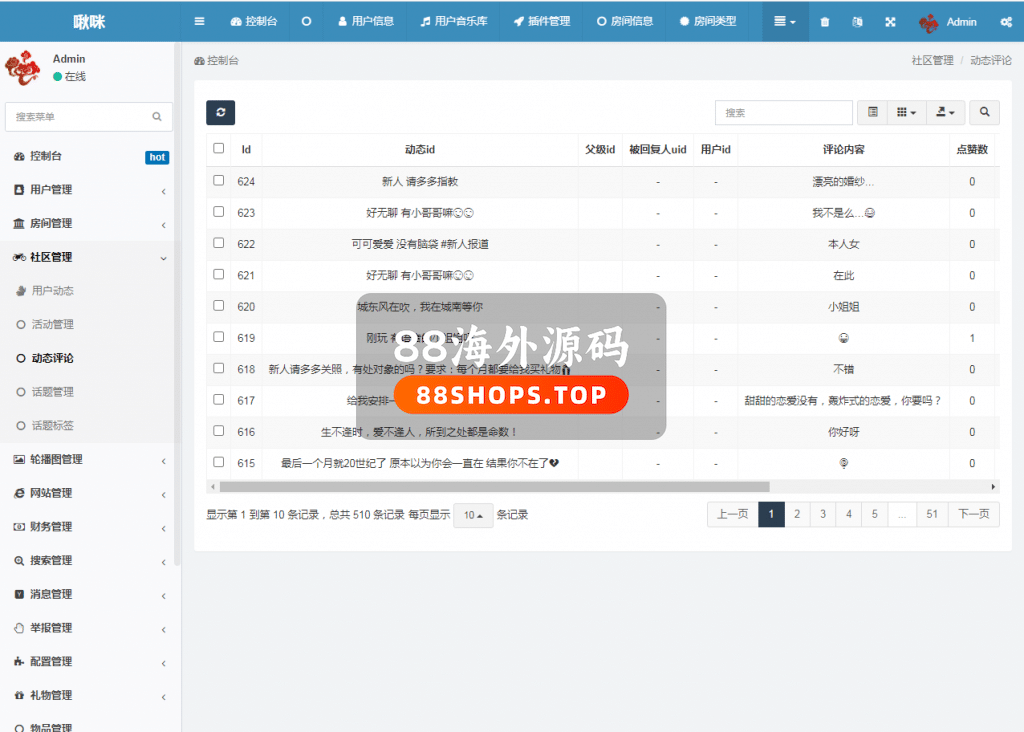Enter fullscreen using the expand icon
Viewport: 1024px width, 732px height.
[x=890, y=21]
